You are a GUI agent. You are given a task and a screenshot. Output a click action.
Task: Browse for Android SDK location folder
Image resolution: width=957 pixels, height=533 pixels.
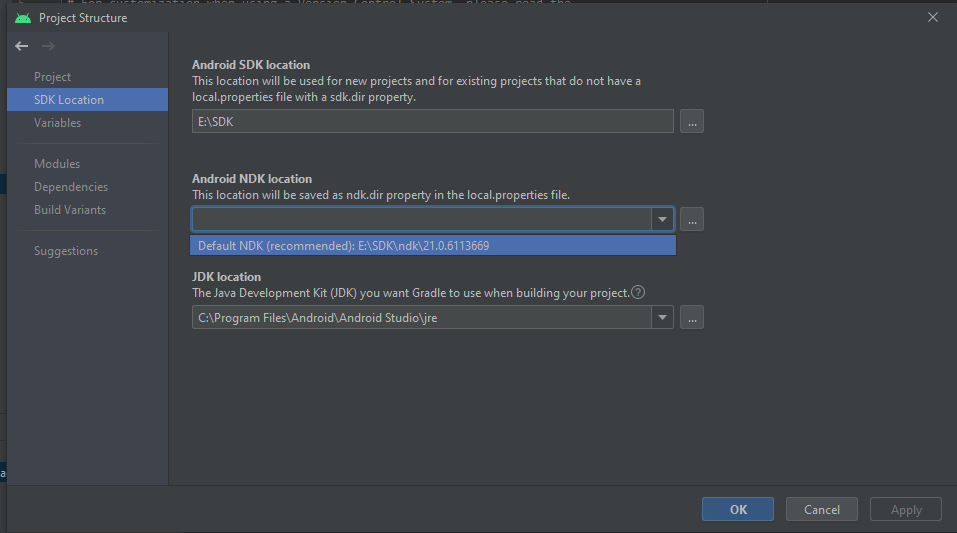pos(692,121)
